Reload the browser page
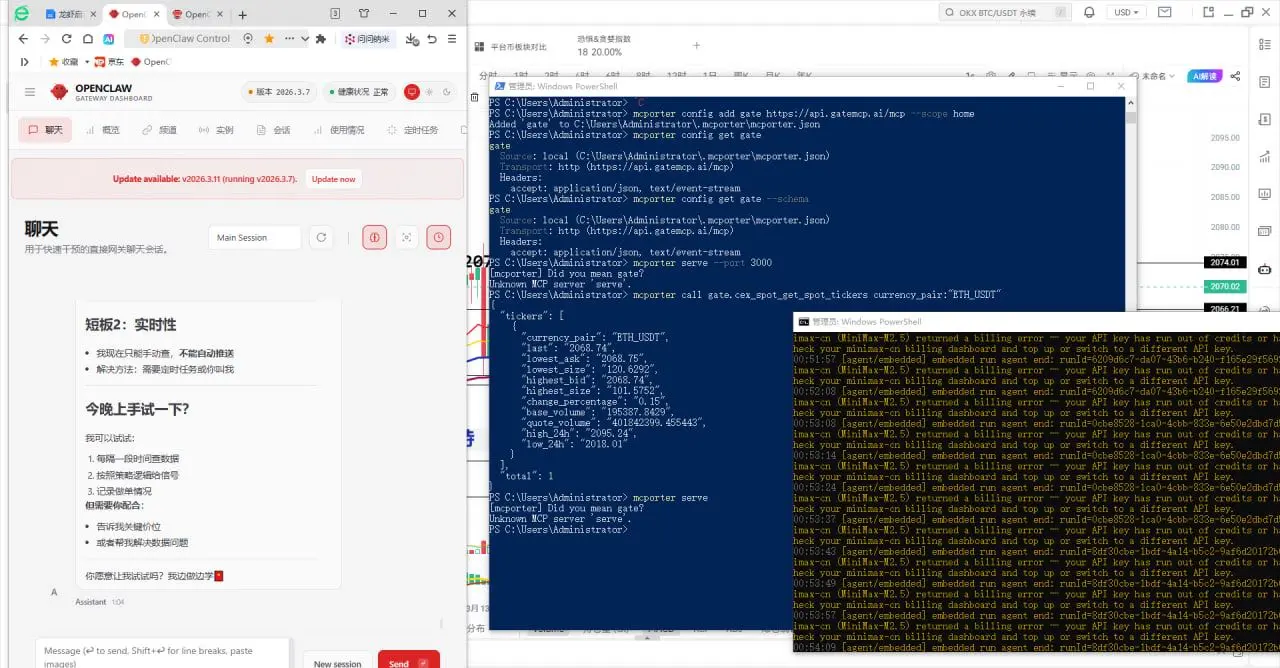 tap(67, 38)
